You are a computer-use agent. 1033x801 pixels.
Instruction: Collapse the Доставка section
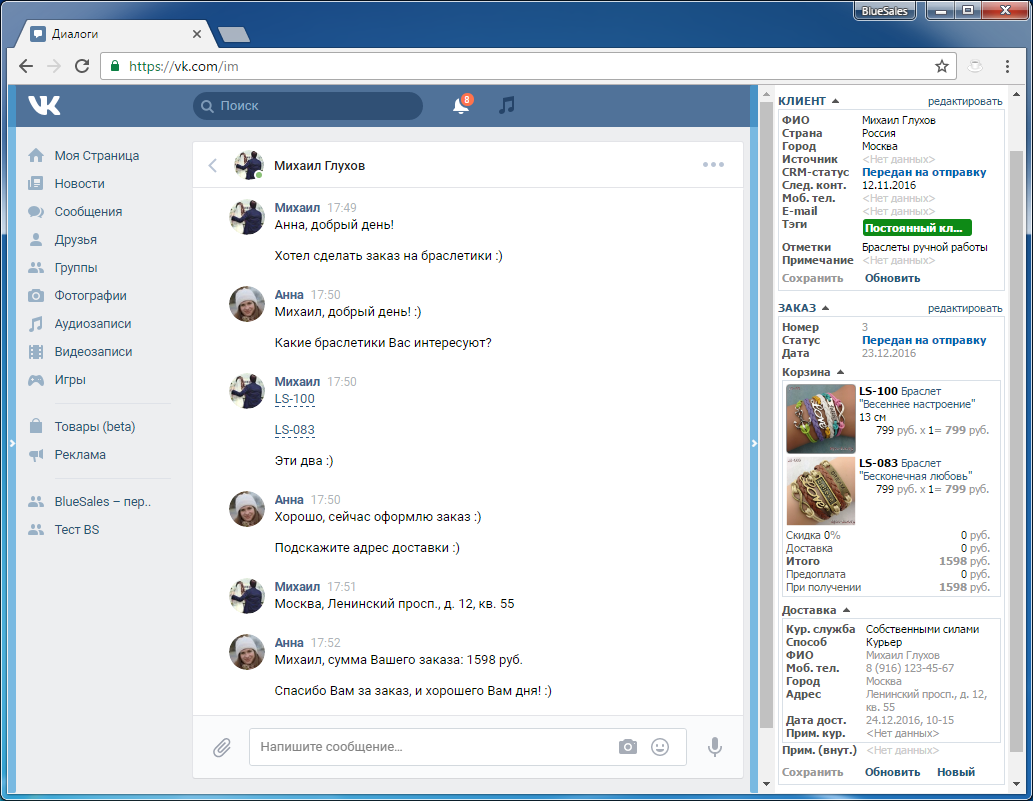845,610
